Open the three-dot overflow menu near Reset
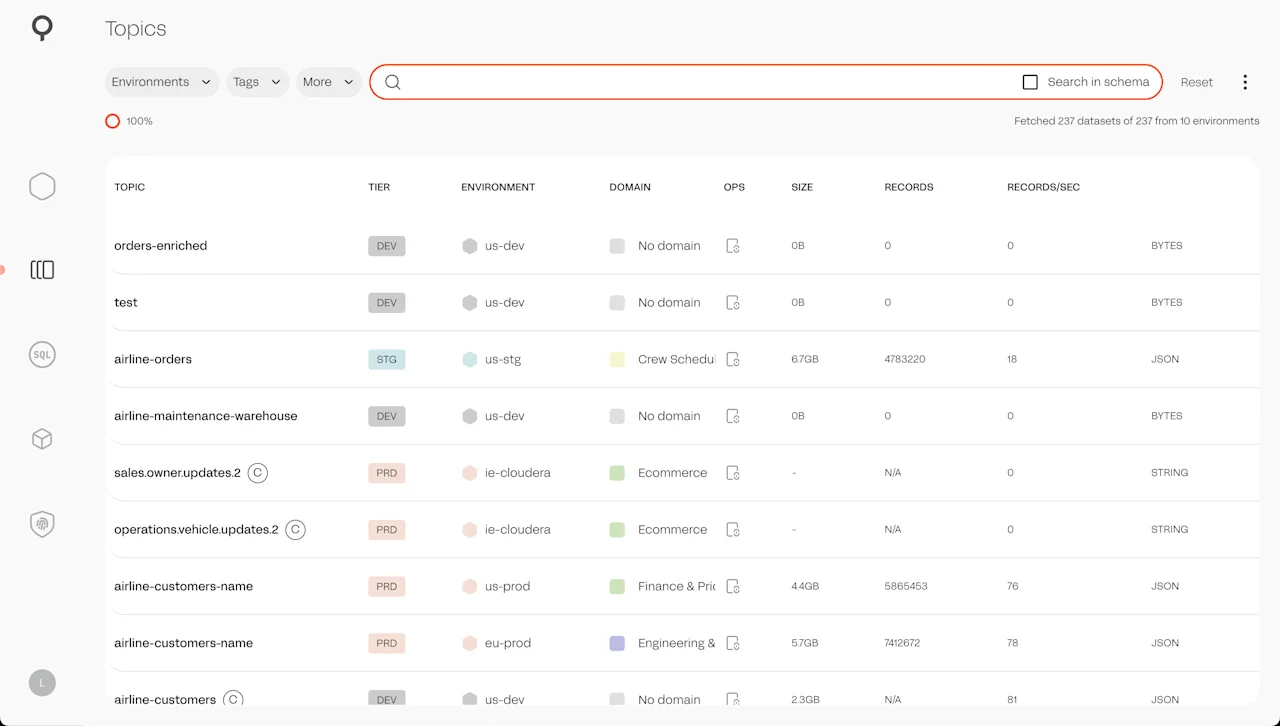The height and width of the screenshot is (726, 1280). 1245,82
